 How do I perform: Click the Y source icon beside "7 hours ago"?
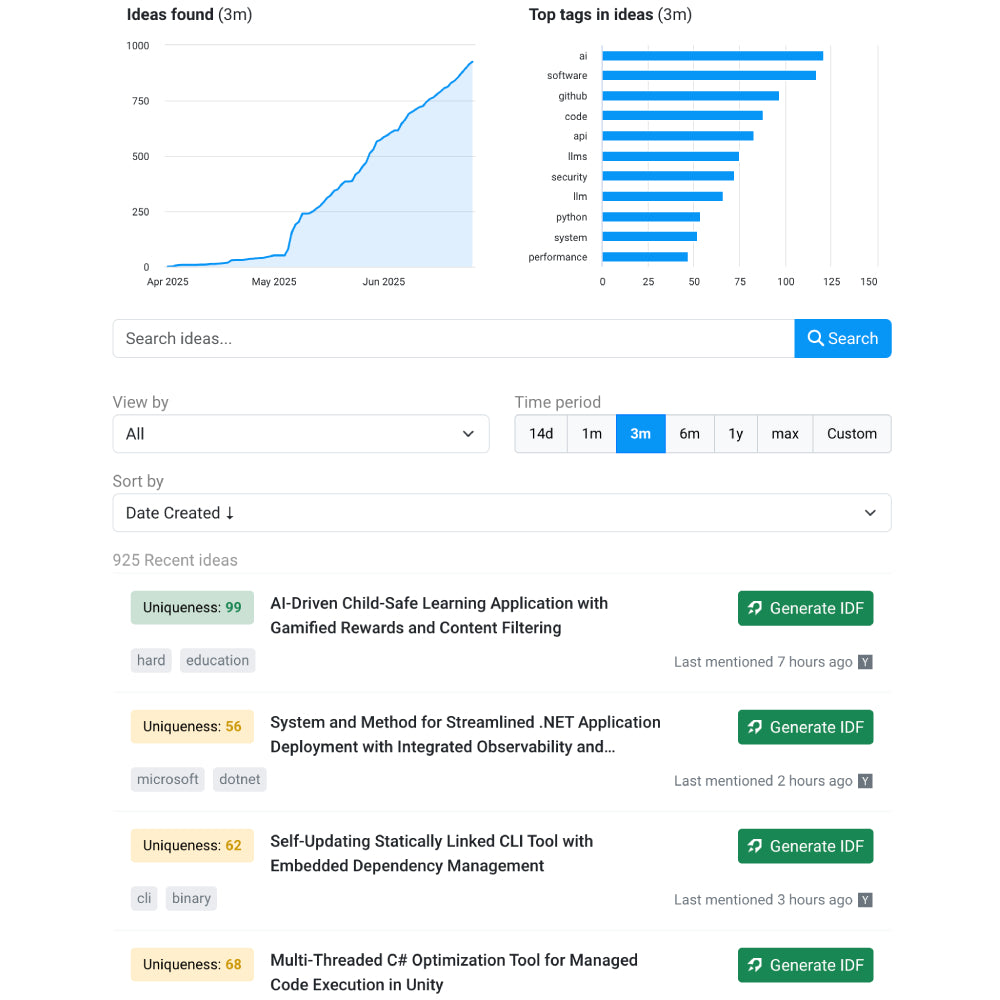point(865,662)
